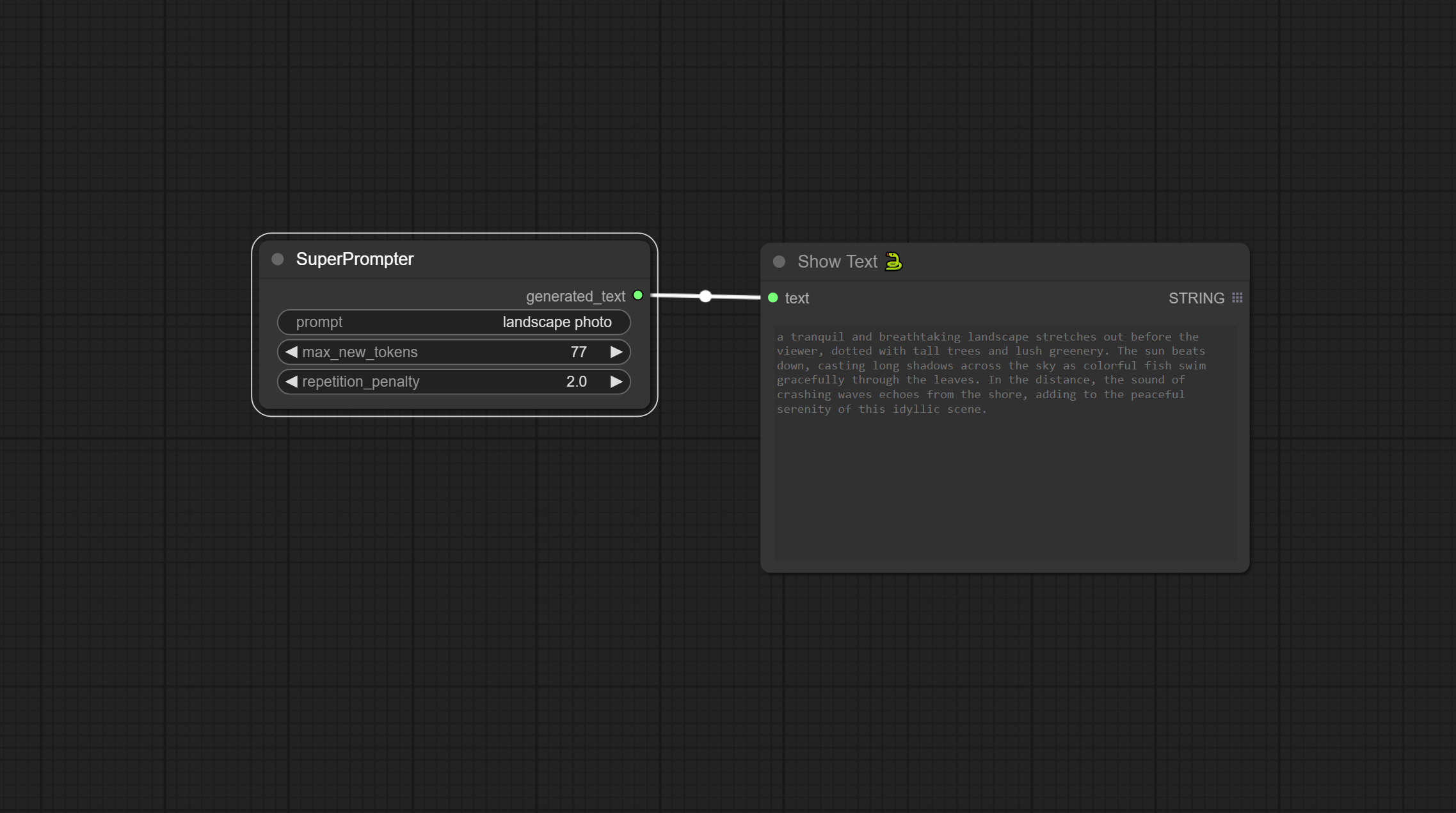
Task: Increase max_new_tokens with right arrow
Action: tap(616, 352)
